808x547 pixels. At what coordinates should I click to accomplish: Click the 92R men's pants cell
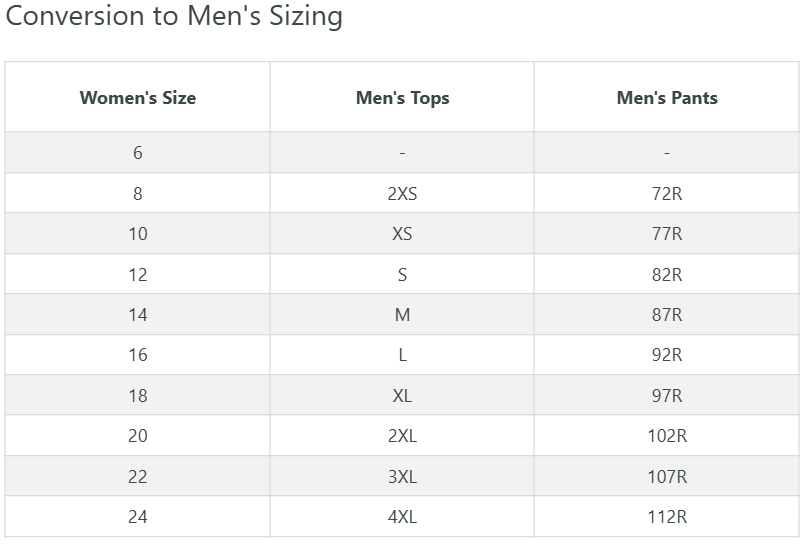pyautogui.click(x=667, y=355)
